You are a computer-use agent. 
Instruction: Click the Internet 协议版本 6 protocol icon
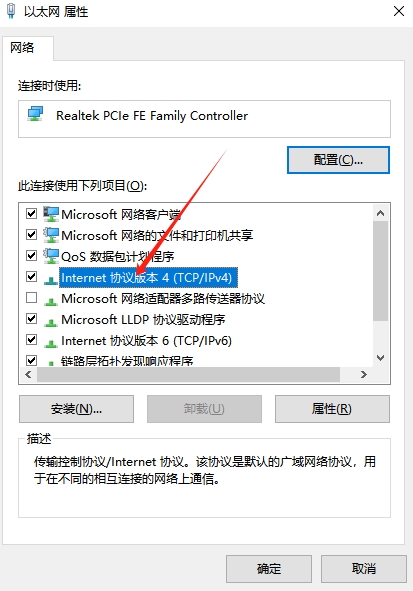coord(51,343)
